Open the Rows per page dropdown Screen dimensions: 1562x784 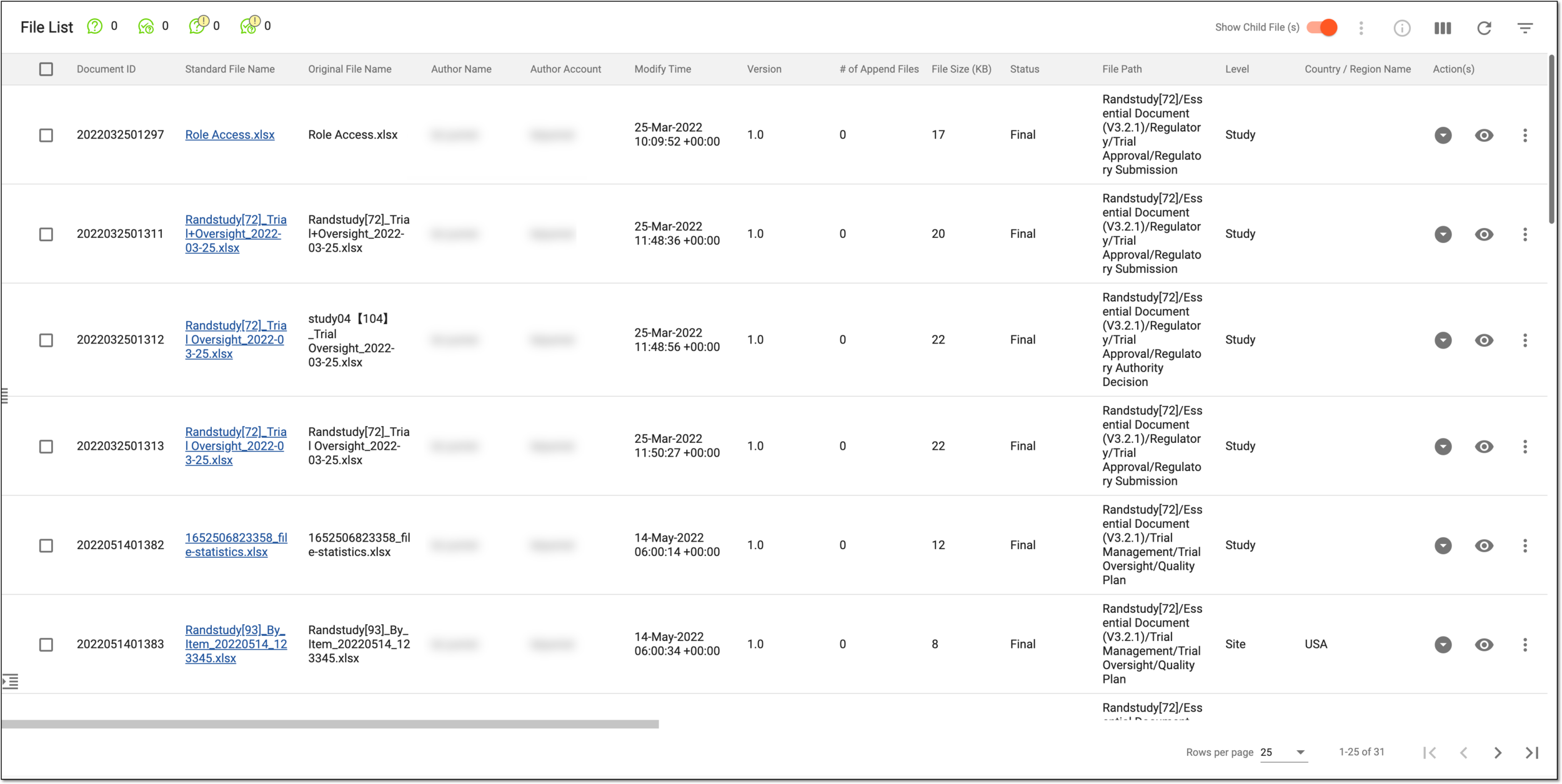(1283, 753)
